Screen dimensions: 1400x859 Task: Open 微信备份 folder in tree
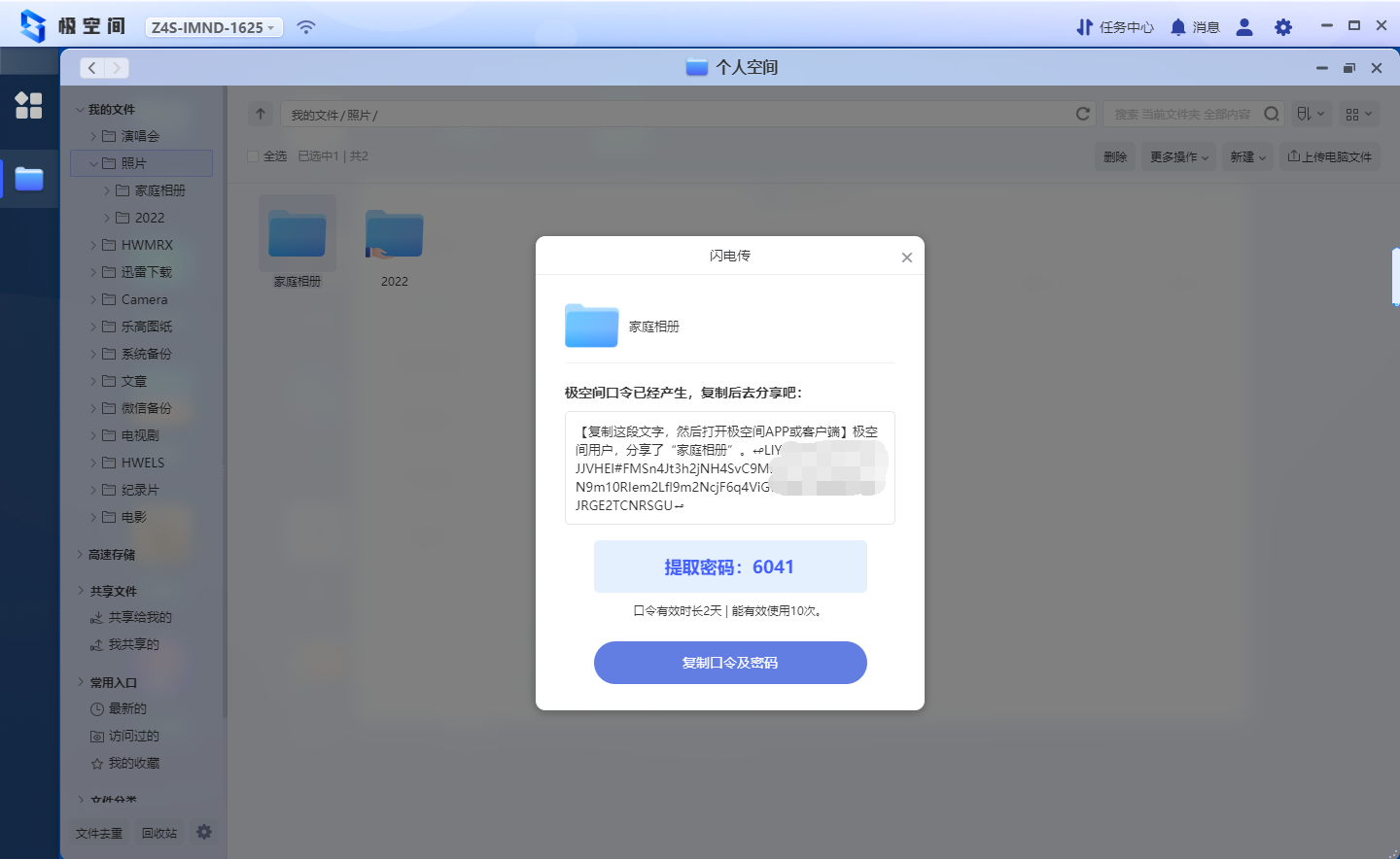coord(146,408)
